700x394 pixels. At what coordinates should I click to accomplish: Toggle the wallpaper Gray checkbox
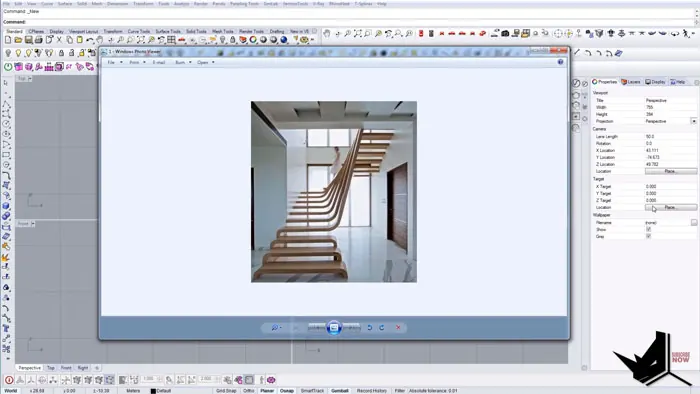649,236
